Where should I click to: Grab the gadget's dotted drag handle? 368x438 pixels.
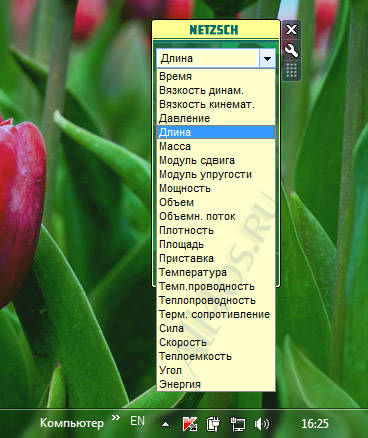(291, 70)
